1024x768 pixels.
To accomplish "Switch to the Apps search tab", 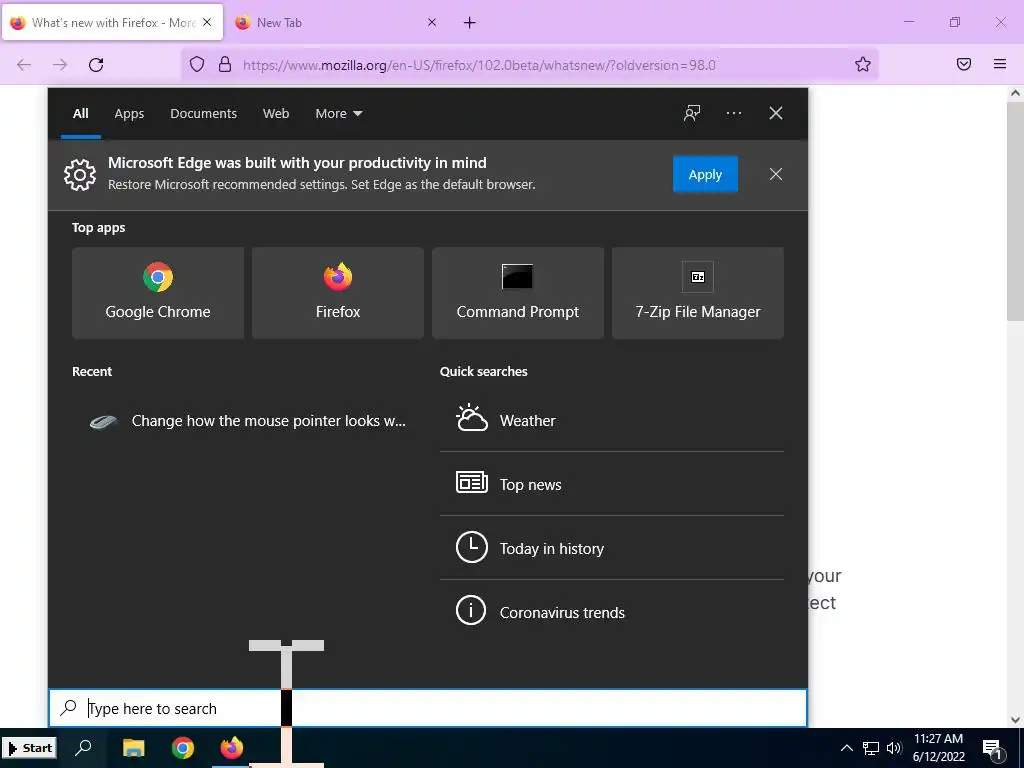I will pyautogui.click(x=129, y=114).
